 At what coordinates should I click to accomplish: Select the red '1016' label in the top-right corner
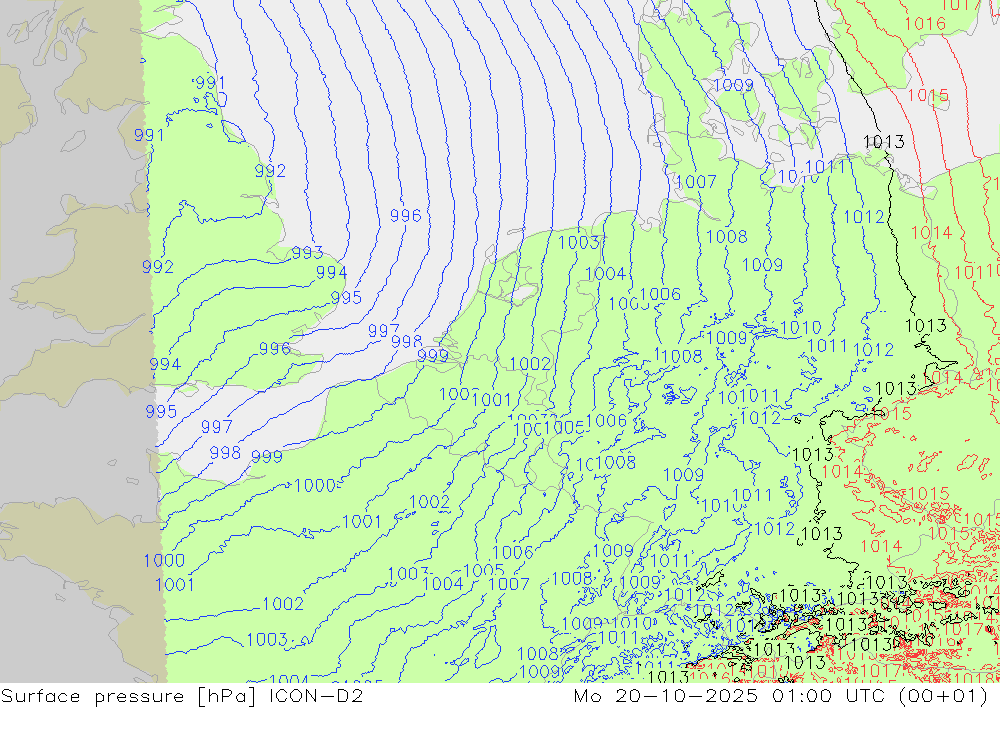[x=925, y=24]
